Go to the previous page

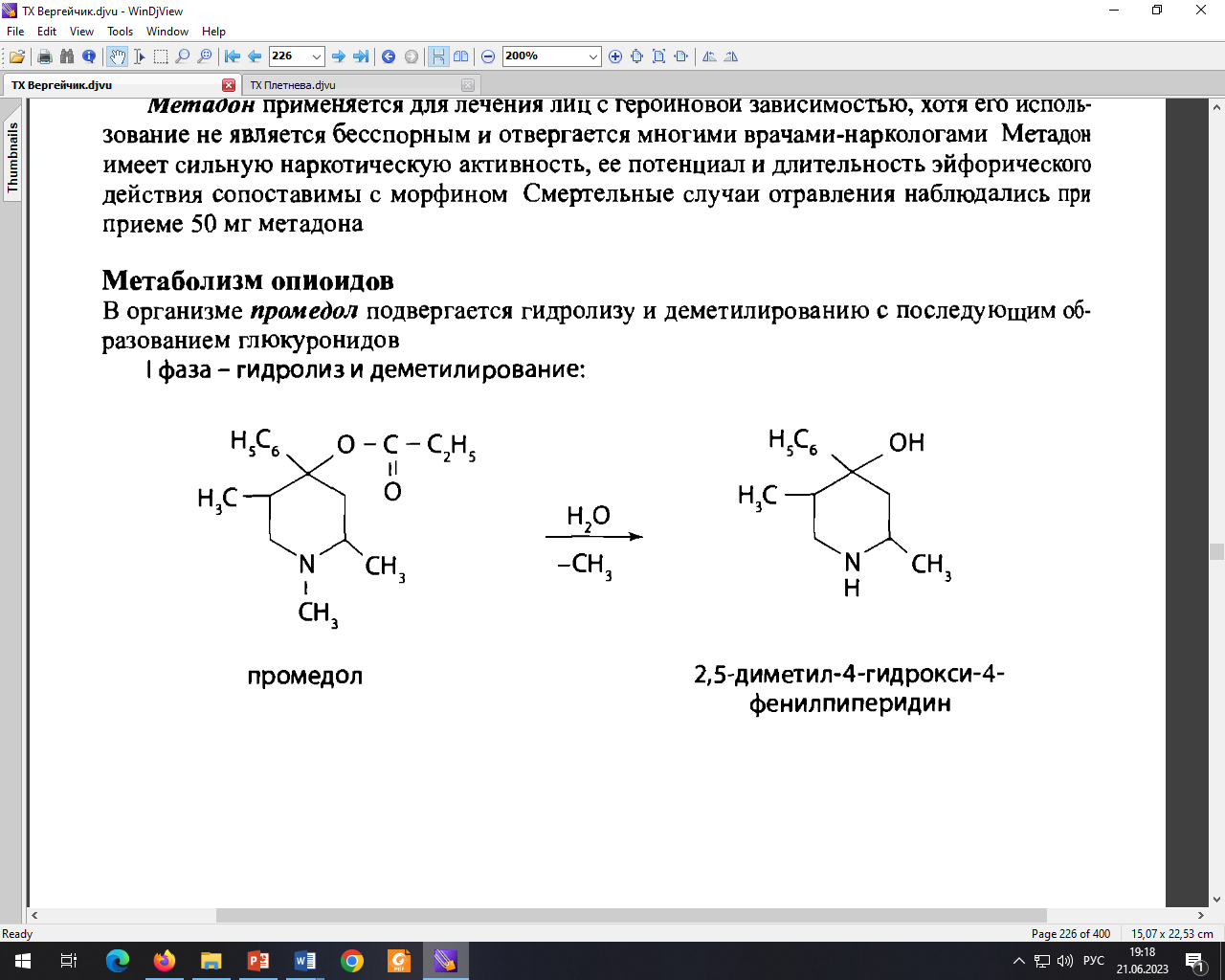(x=255, y=56)
